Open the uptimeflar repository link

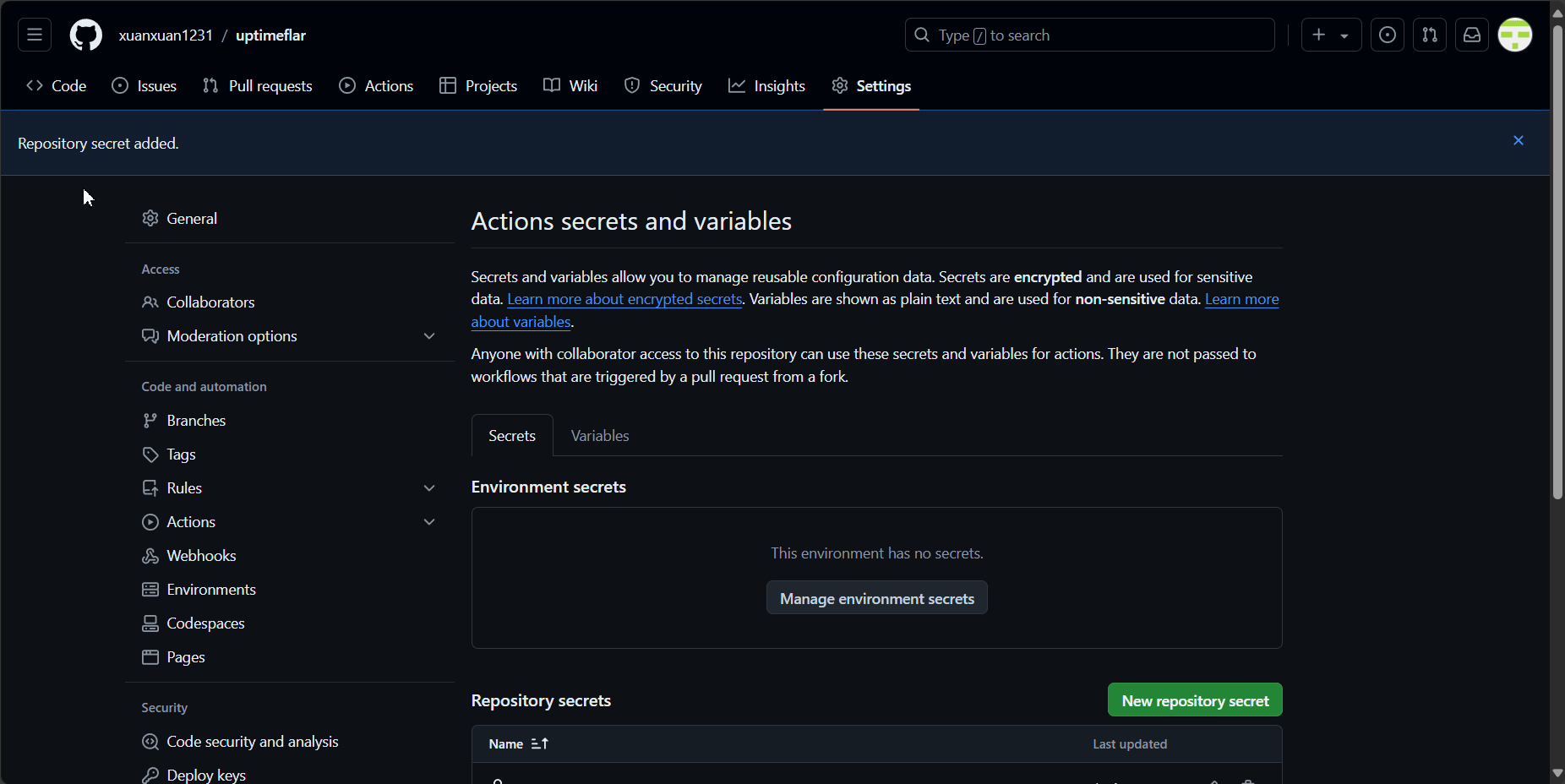(270, 35)
